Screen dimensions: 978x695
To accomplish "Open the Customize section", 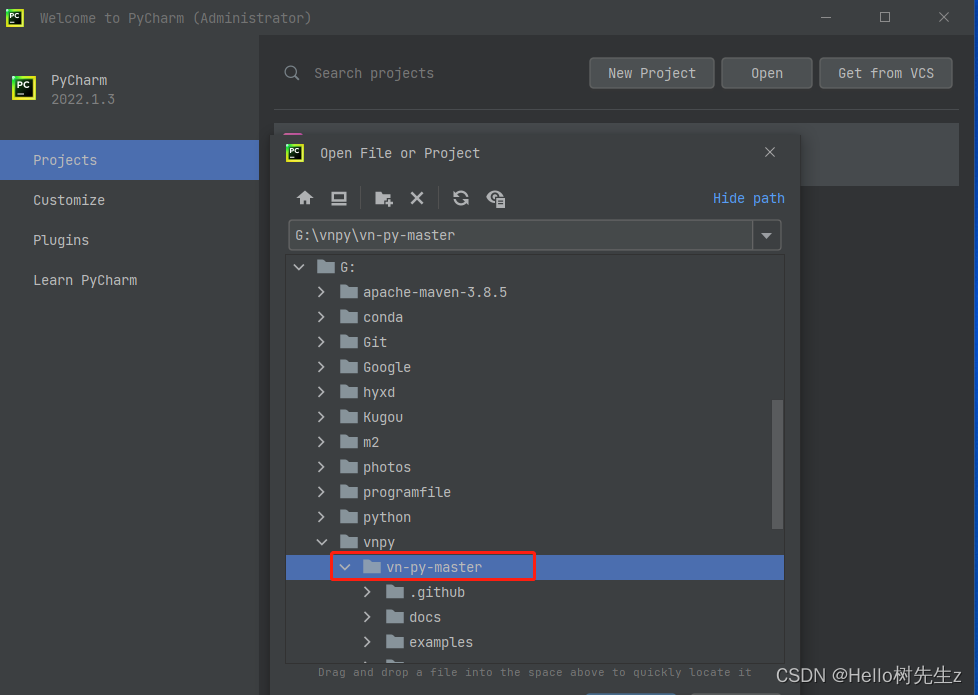I will 129,200.
